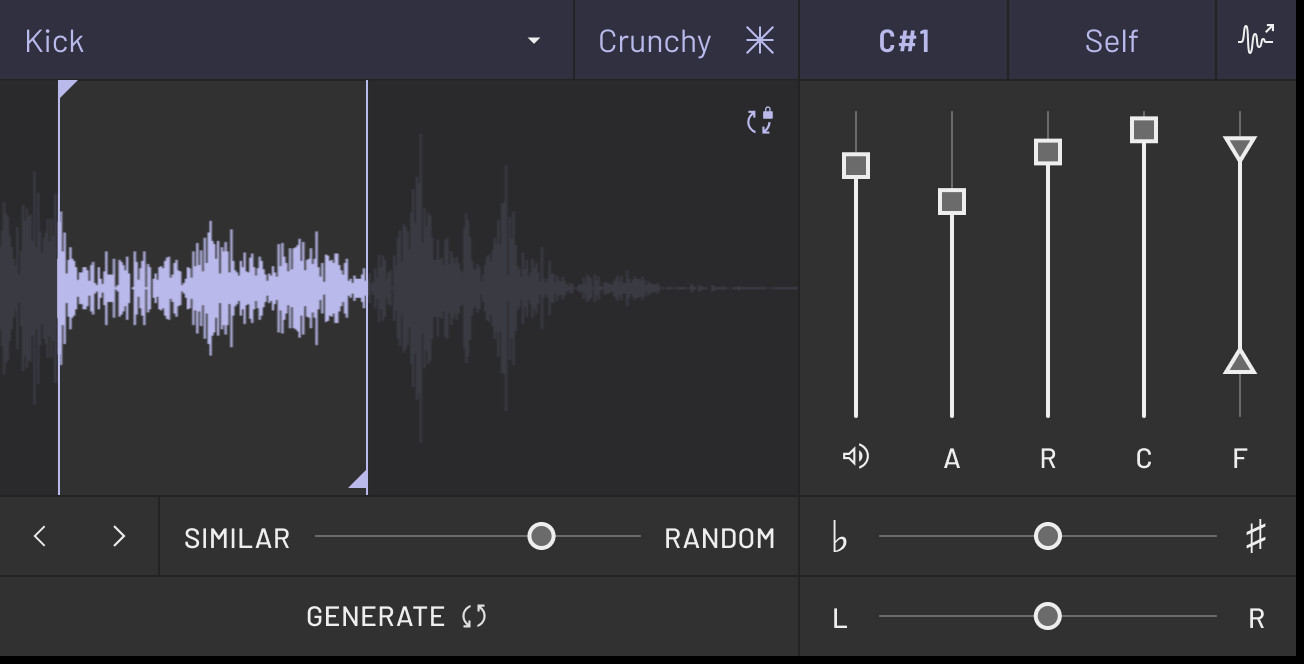Click the asterisk icon next to Crunchy
Viewport: 1304px width, 664px height.
click(760, 41)
